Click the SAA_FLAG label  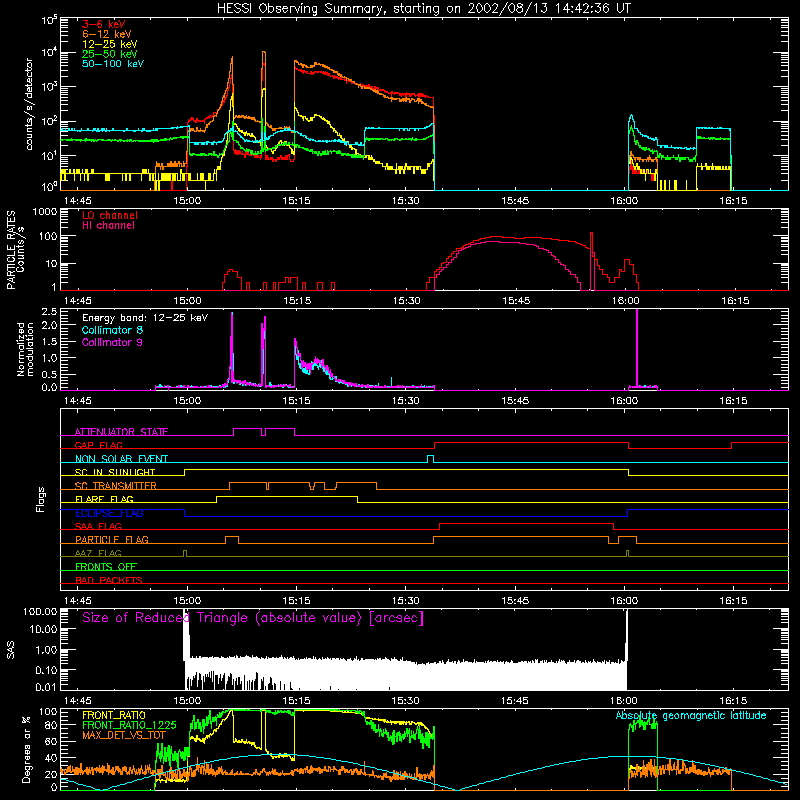pyautogui.click(x=98, y=526)
